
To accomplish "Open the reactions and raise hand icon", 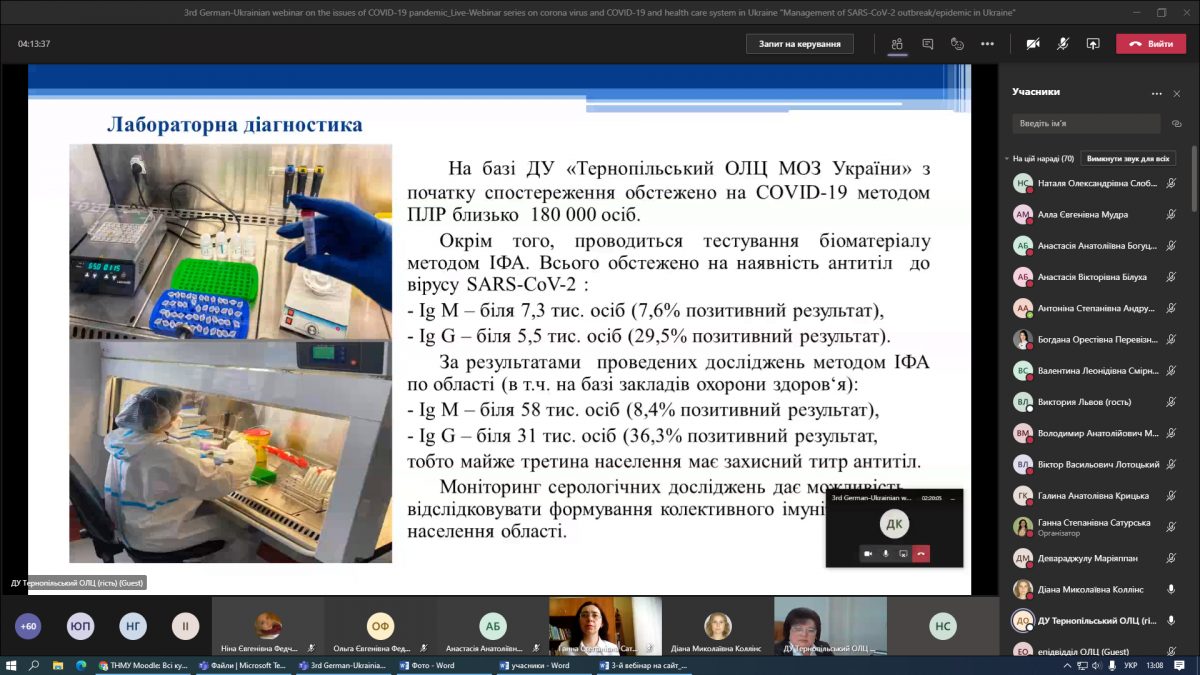I will point(957,44).
